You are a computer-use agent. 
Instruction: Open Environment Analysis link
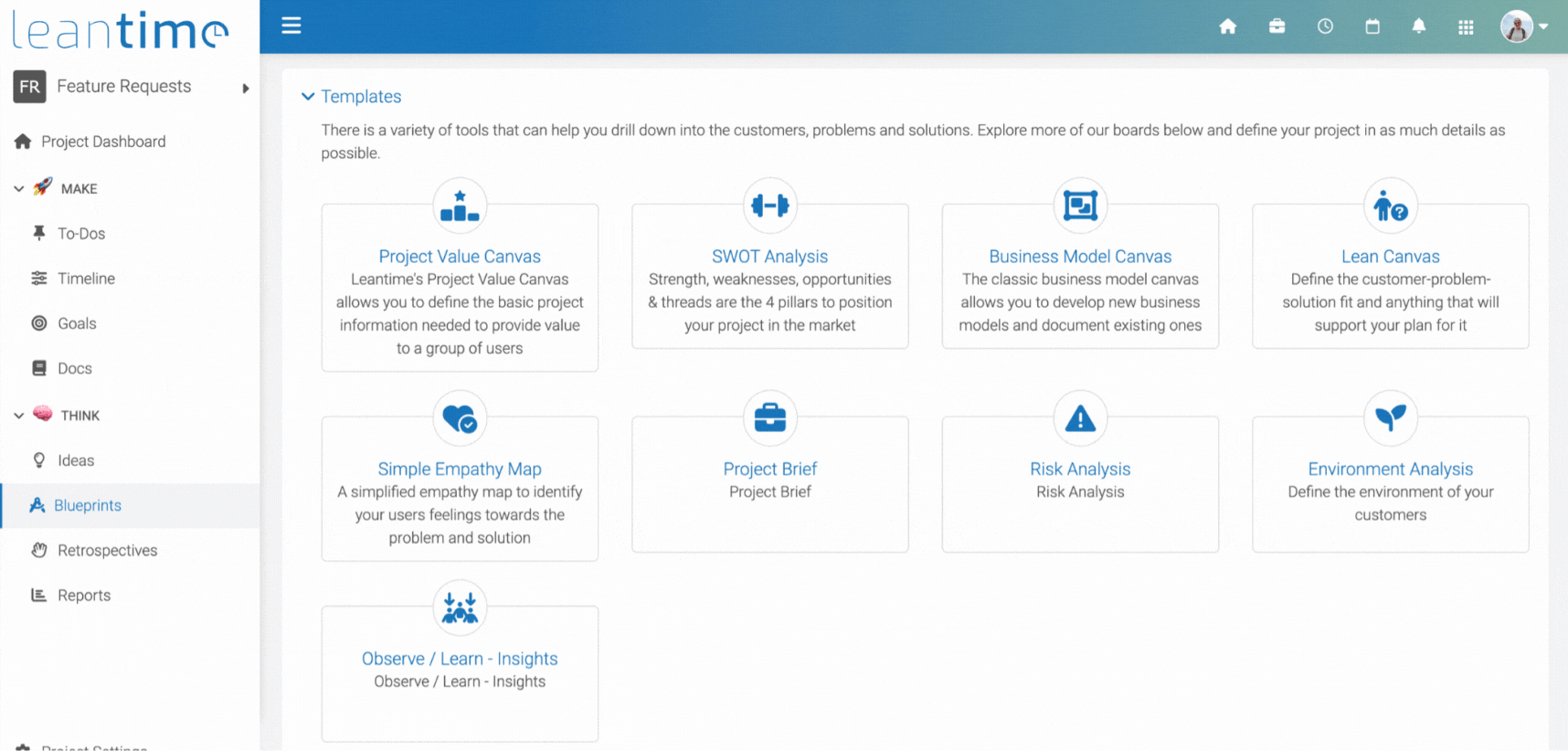(x=1390, y=469)
